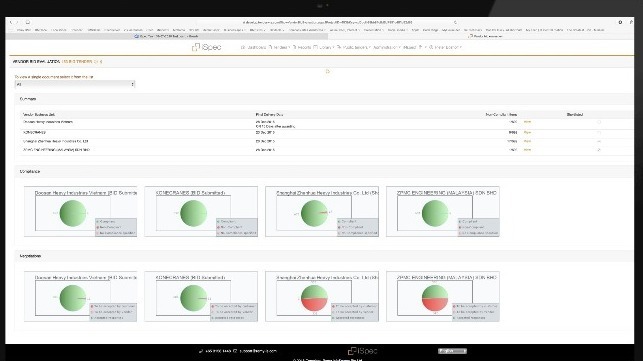Click the View link in the ZPMC Engineering row
This screenshot has height=361, width=643.
(527, 150)
